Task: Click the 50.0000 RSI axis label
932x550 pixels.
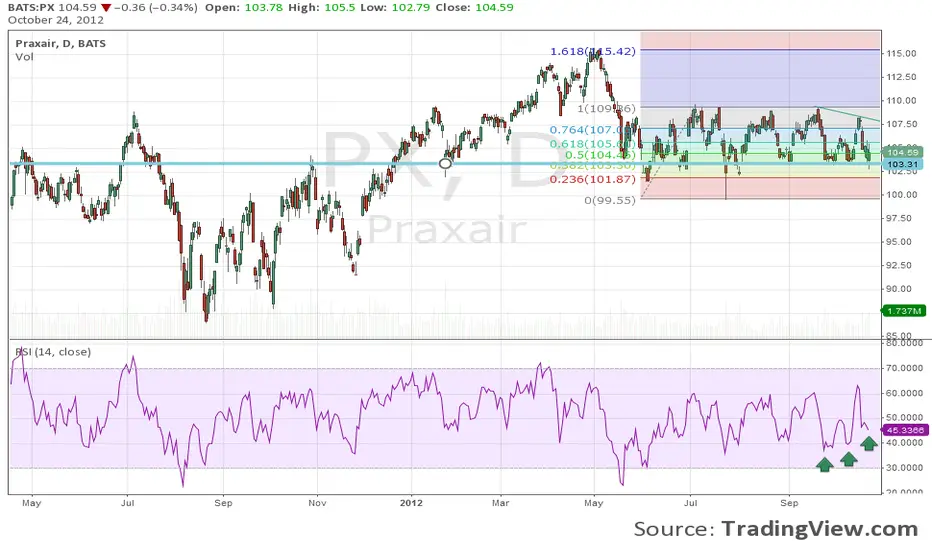Action: coord(904,417)
